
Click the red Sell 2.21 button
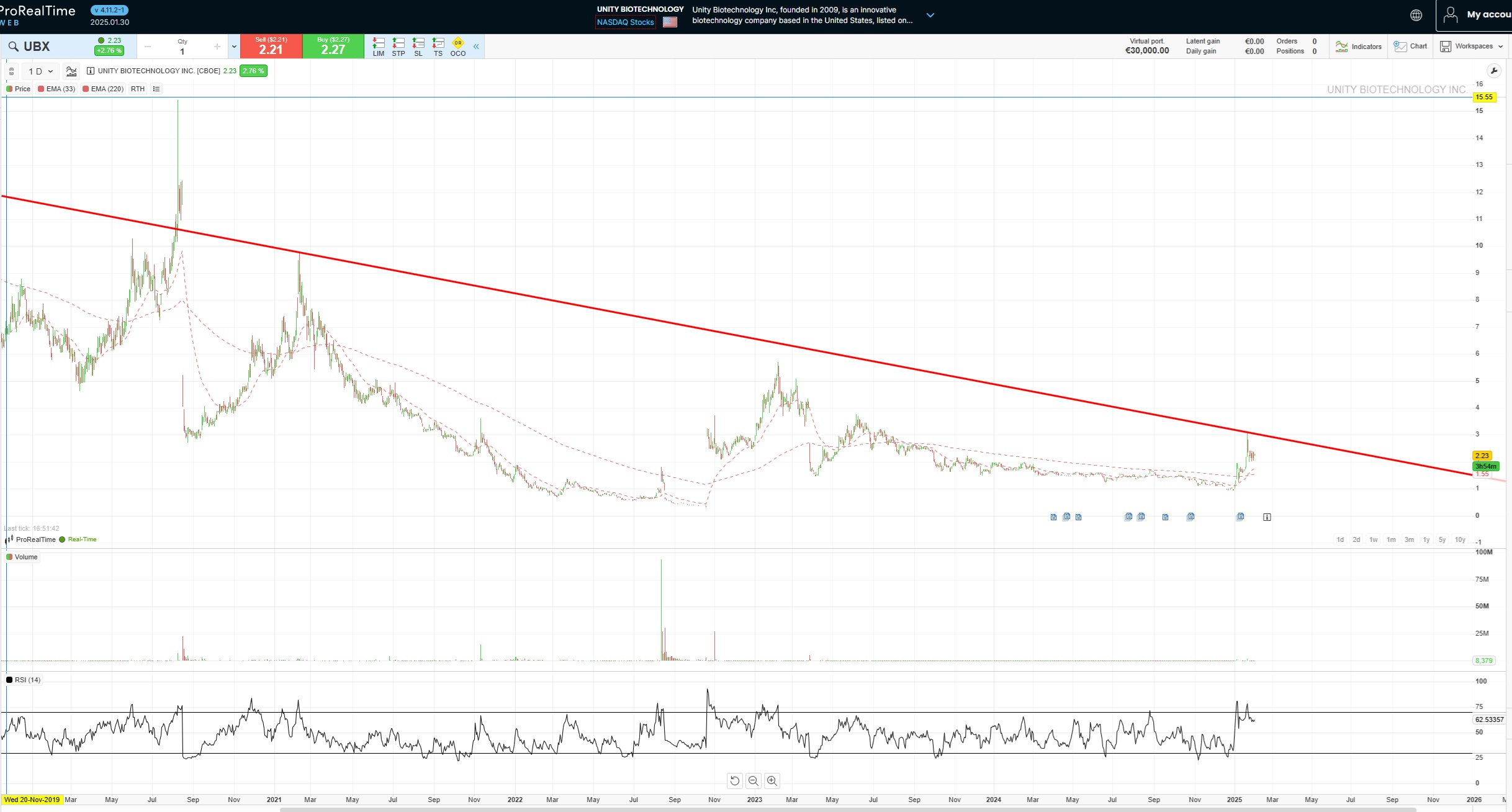(x=271, y=47)
